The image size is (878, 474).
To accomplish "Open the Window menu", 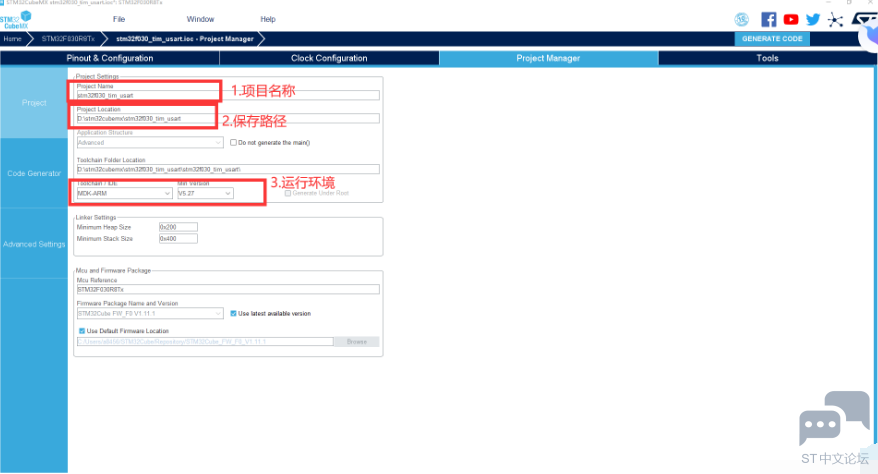I will (200, 19).
